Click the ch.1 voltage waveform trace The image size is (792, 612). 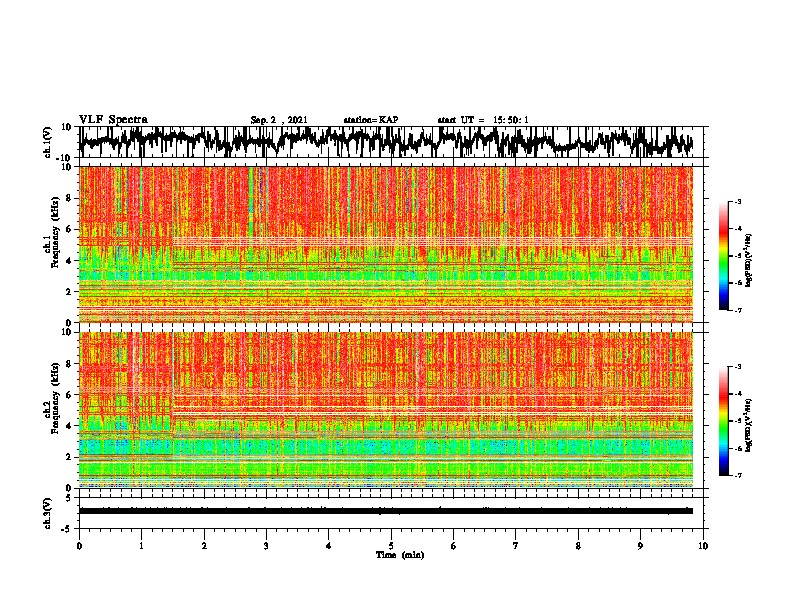(386, 142)
